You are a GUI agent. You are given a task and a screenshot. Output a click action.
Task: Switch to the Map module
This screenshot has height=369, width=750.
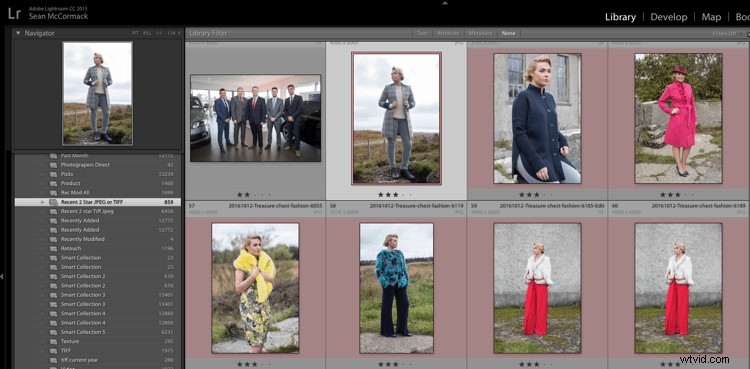tap(711, 17)
